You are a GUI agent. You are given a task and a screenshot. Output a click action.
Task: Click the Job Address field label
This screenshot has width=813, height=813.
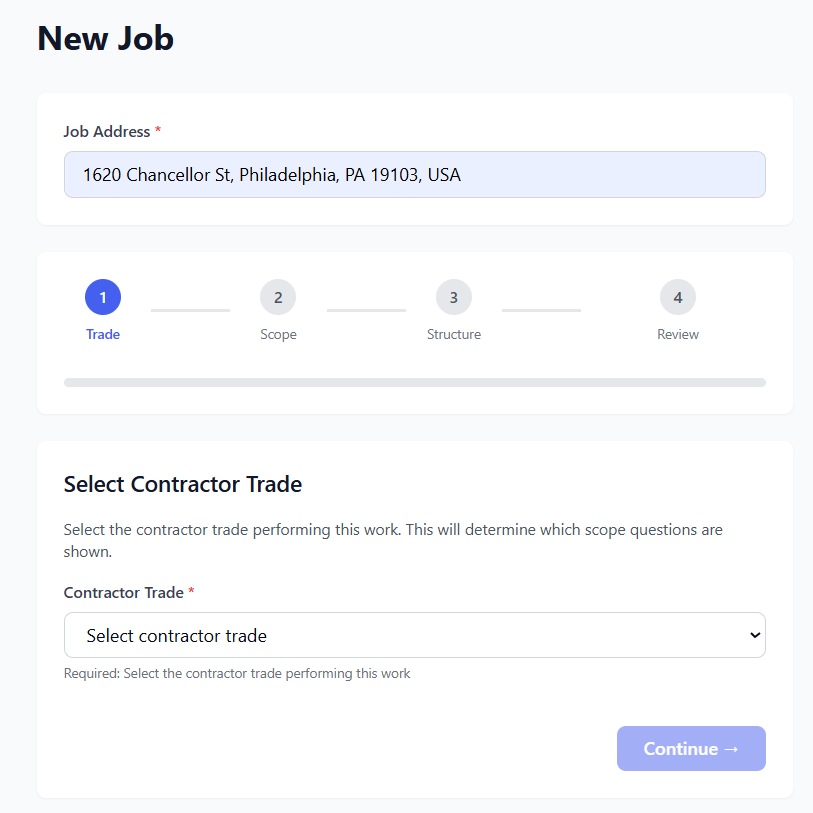coord(106,132)
